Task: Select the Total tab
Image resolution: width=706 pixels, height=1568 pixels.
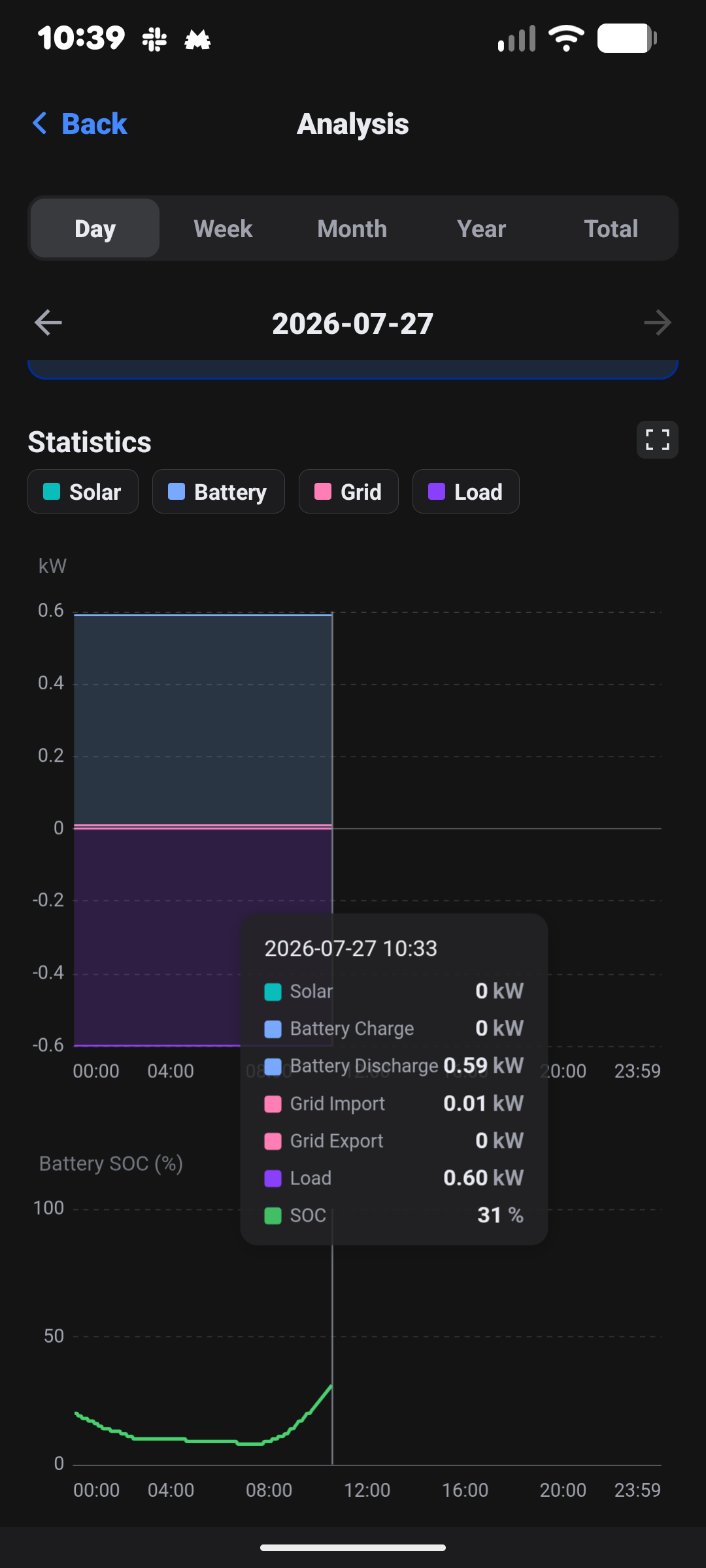Action: [x=611, y=229]
